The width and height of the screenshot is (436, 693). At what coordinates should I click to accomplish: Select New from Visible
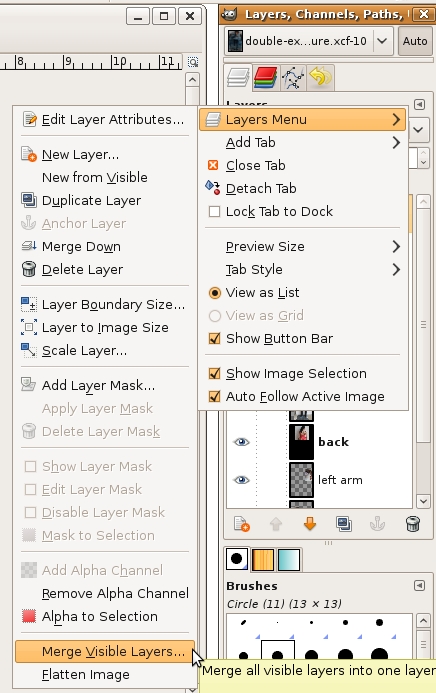(105, 177)
